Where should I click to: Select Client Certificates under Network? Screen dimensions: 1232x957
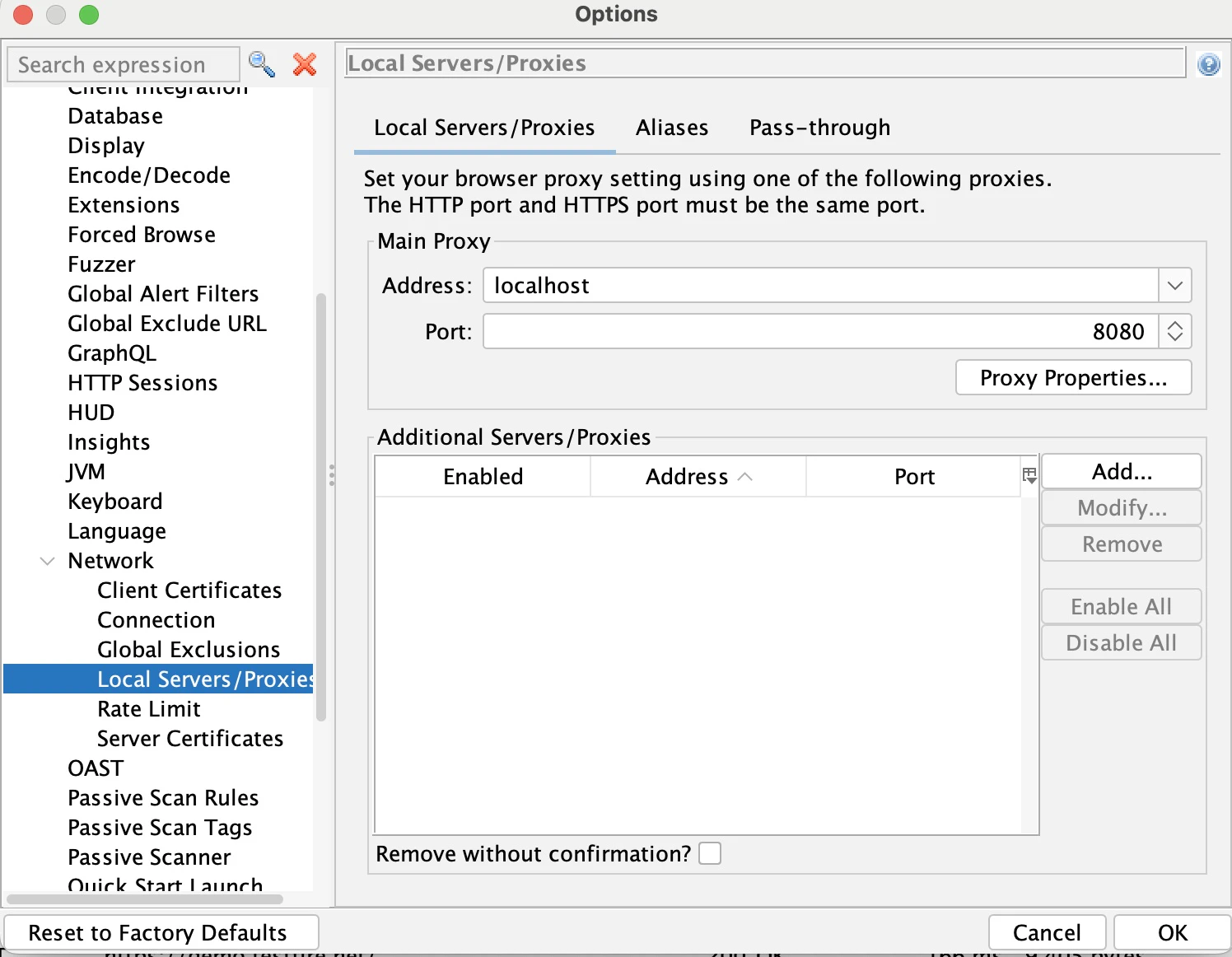click(189, 591)
